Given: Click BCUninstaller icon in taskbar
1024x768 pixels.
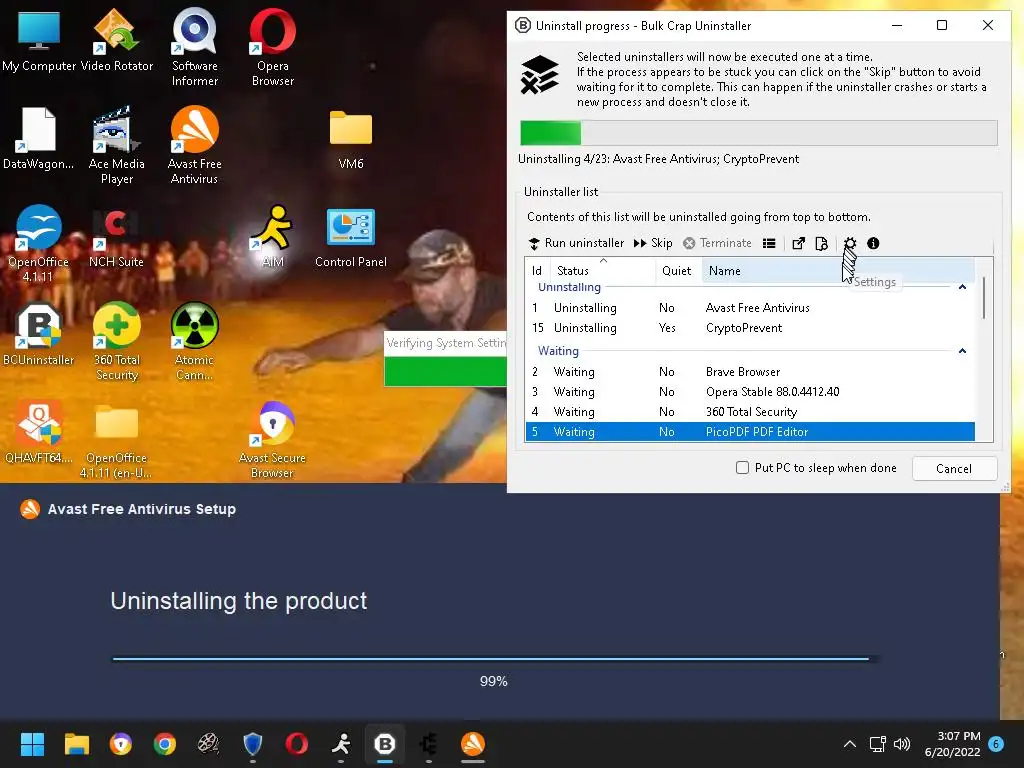Looking at the screenshot, I should point(385,744).
